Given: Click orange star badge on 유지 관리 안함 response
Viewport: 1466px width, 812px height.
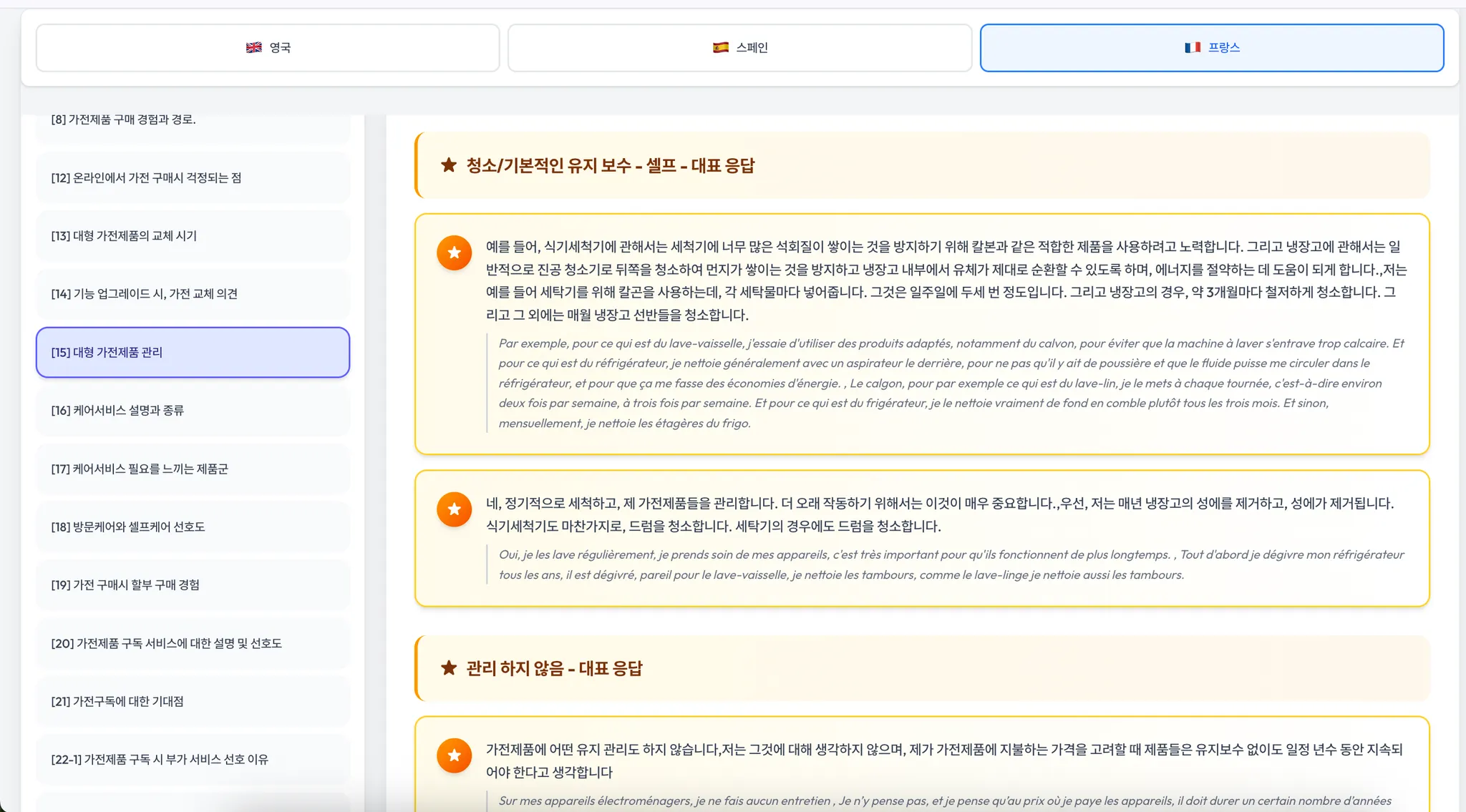Looking at the screenshot, I should click(454, 755).
